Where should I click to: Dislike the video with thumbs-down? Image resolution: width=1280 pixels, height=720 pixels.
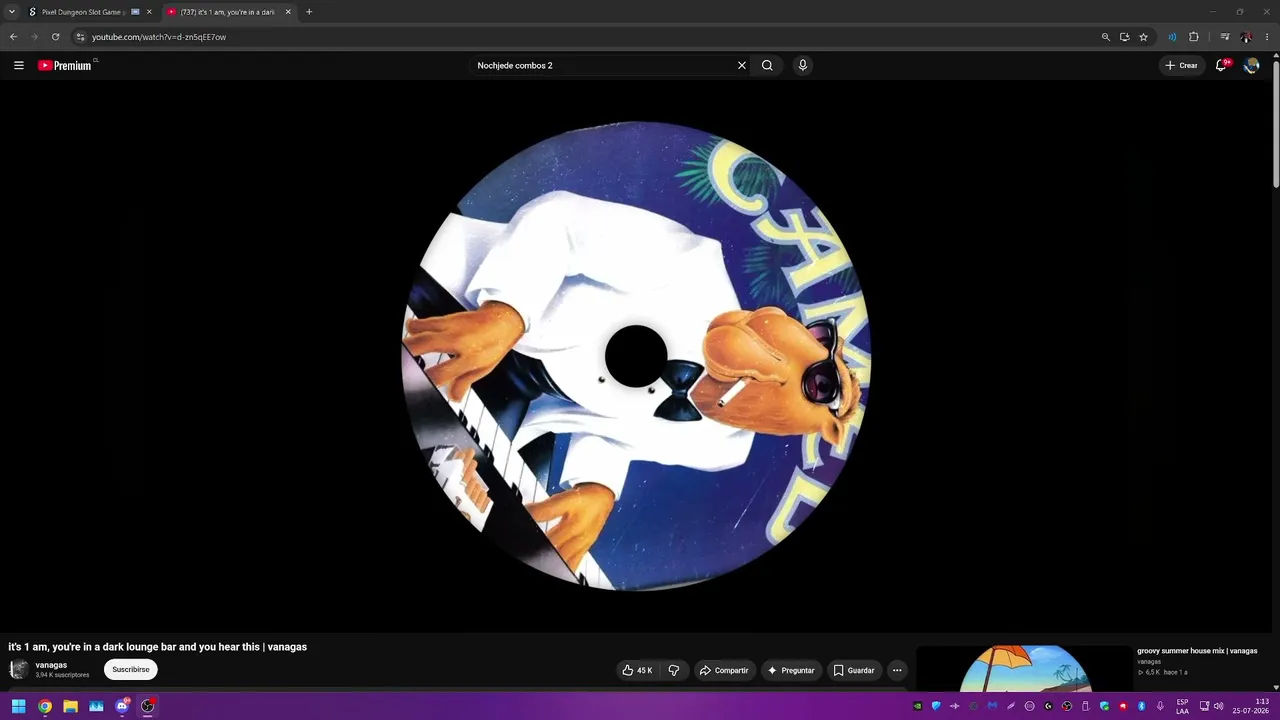pyautogui.click(x=674, y=670)
